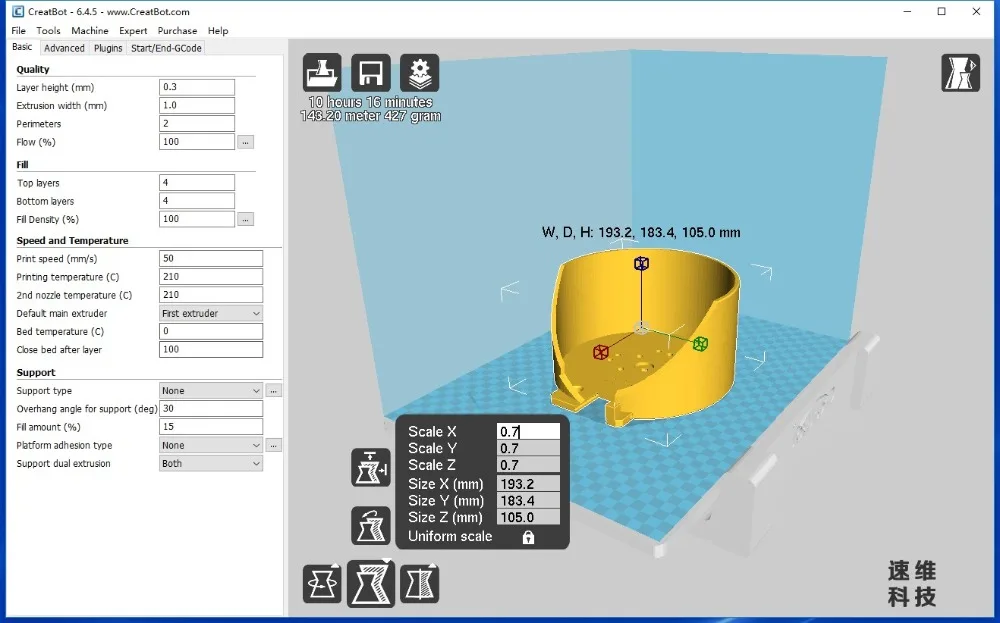Switch to the Start/End-GCode tab
This screenshot has width=1000, height=623.
[x=166, y=48]
